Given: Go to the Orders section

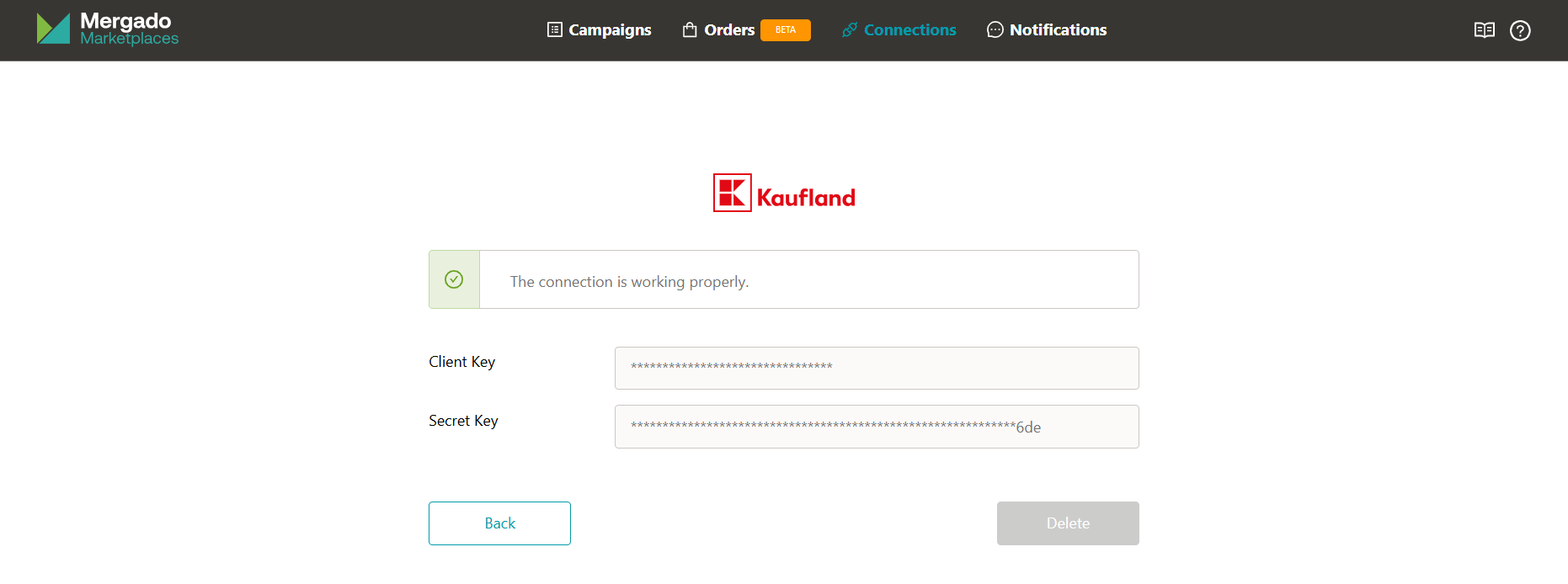Looking at the screenshot, I should (729, 30).
